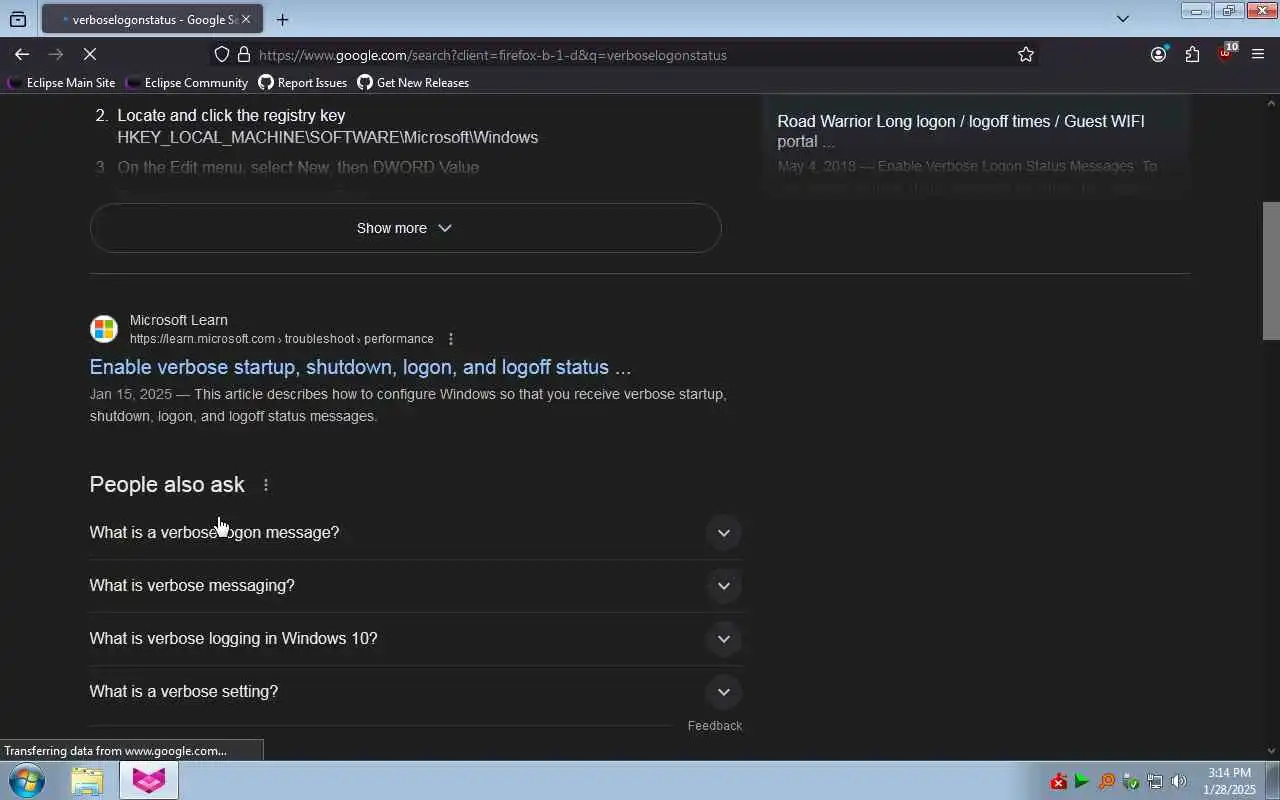This screenshot has width=1280, height=800.
Task: Open Road Warrior Long logon result
Action: click(x=961, y=131)
